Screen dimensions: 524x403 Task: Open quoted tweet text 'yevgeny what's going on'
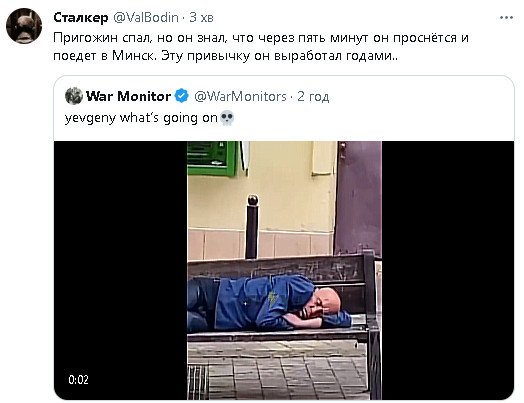tap(141, 118)
